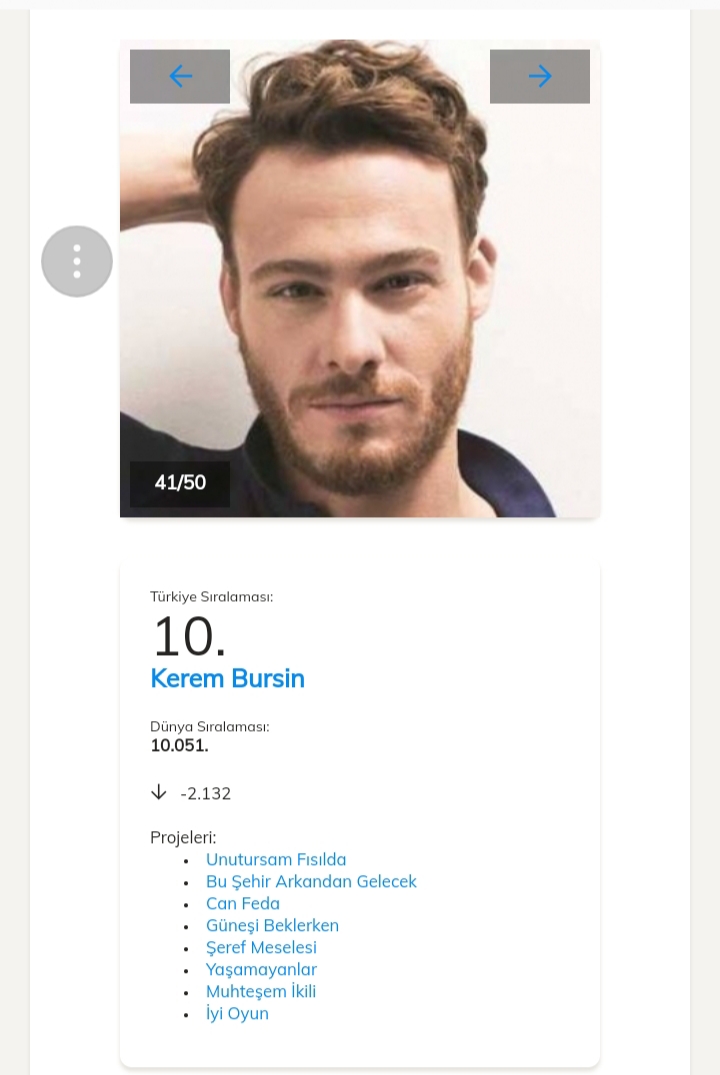Click the Şeref Meselesi link
The width and height of the screenshot is (720, 1075).
pyautogui.click(x=261, y=948)
